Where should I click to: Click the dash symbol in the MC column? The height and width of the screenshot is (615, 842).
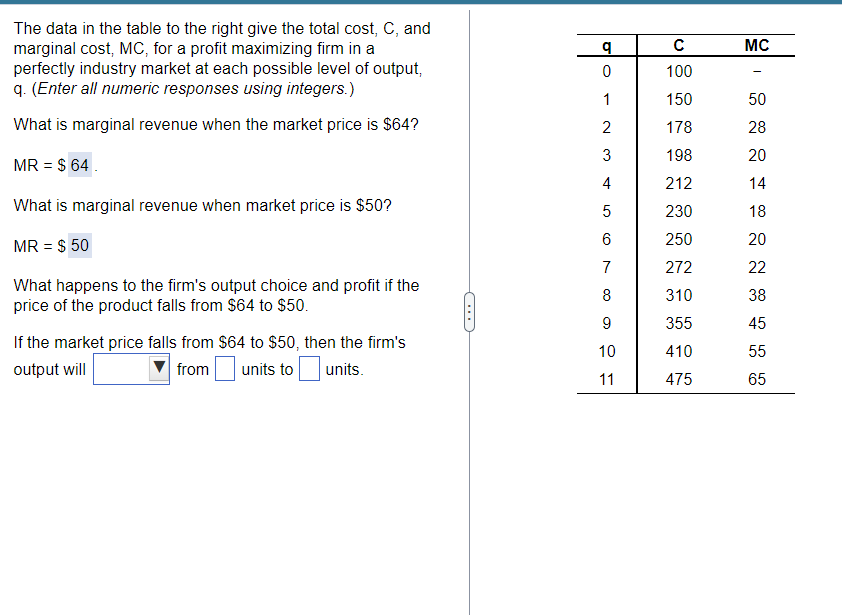pos(756,71)
